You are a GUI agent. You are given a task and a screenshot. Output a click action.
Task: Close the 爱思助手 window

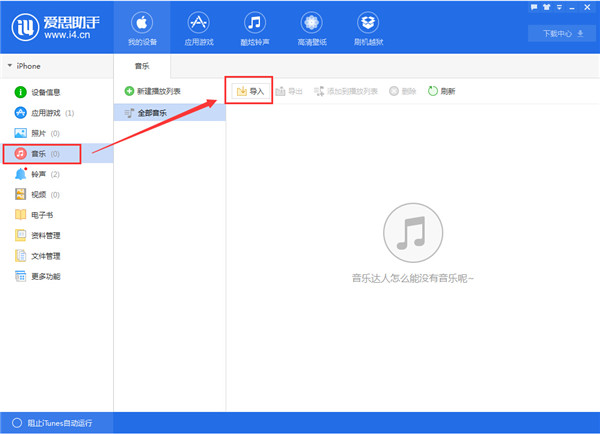pos(587,7)
